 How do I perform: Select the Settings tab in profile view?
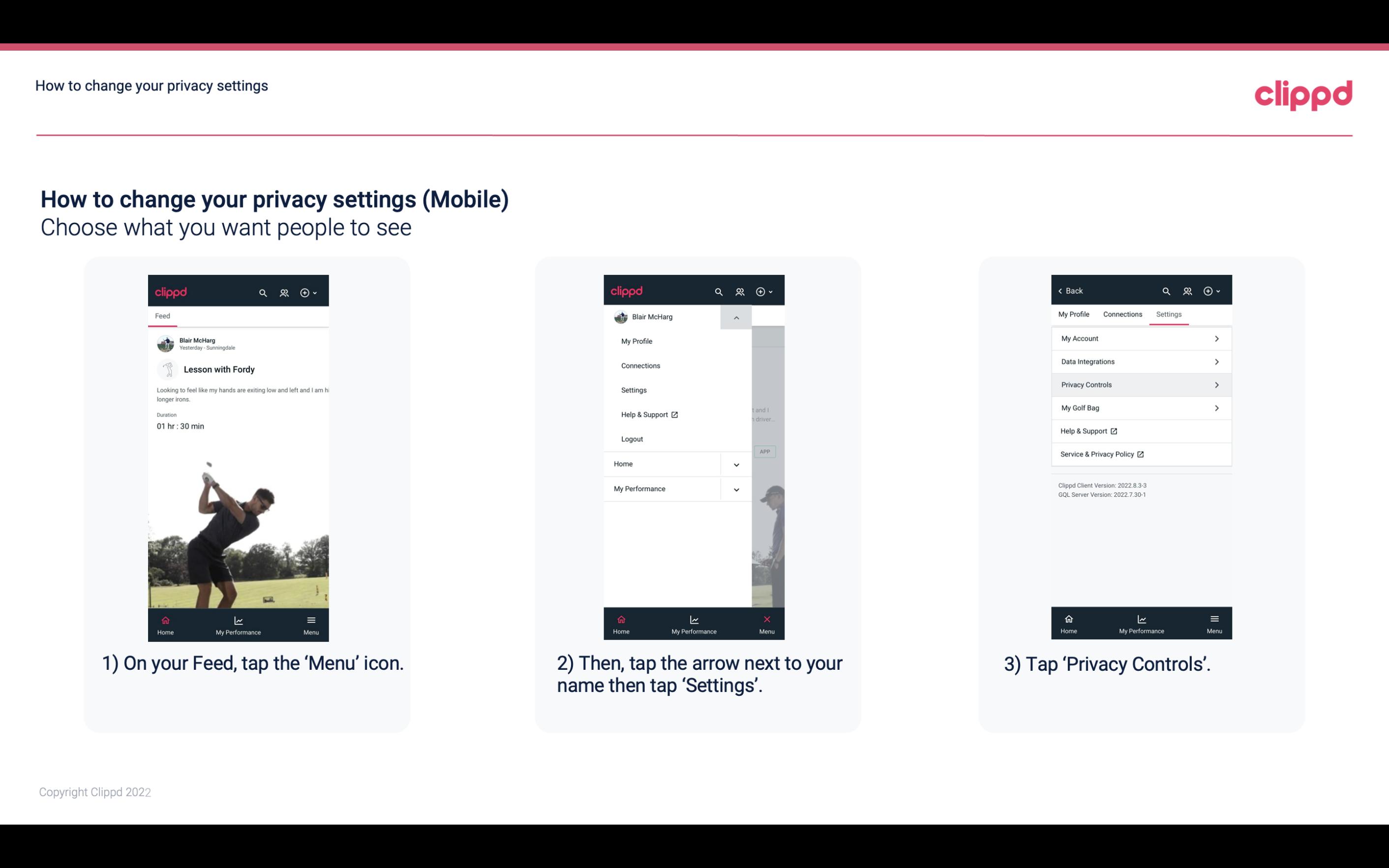coord(1168,314)
